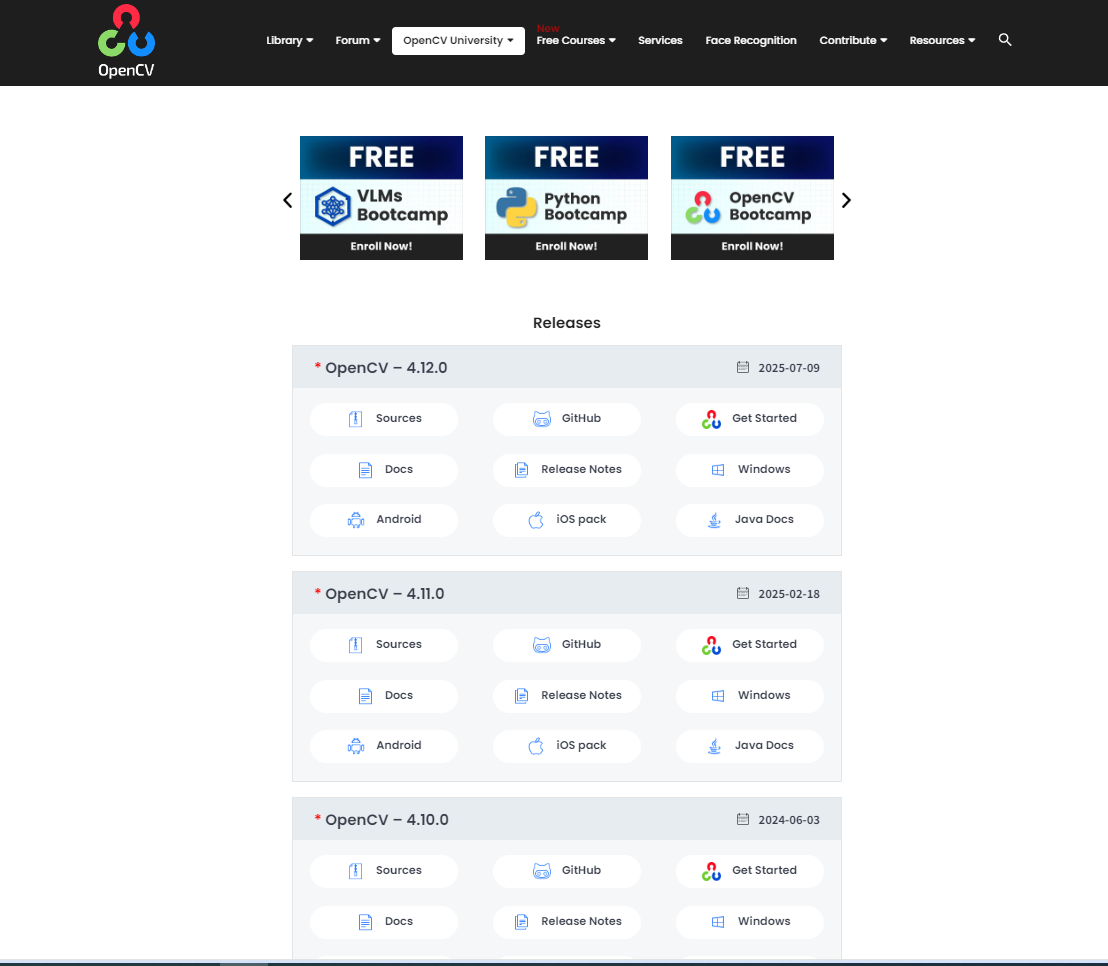Expand the Forum dropdown menu
This screenshot has width=1108, height=966.
pyautogui.click(x=358, y=40)
